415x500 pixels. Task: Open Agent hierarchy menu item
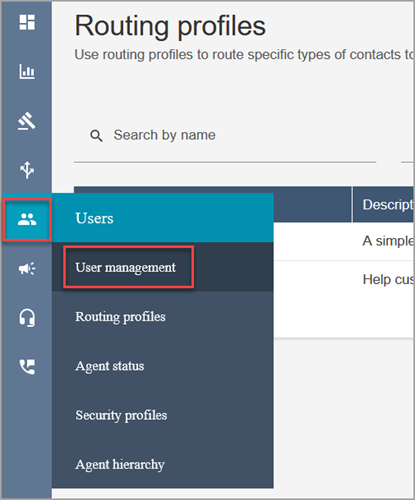tap(120, 464)
